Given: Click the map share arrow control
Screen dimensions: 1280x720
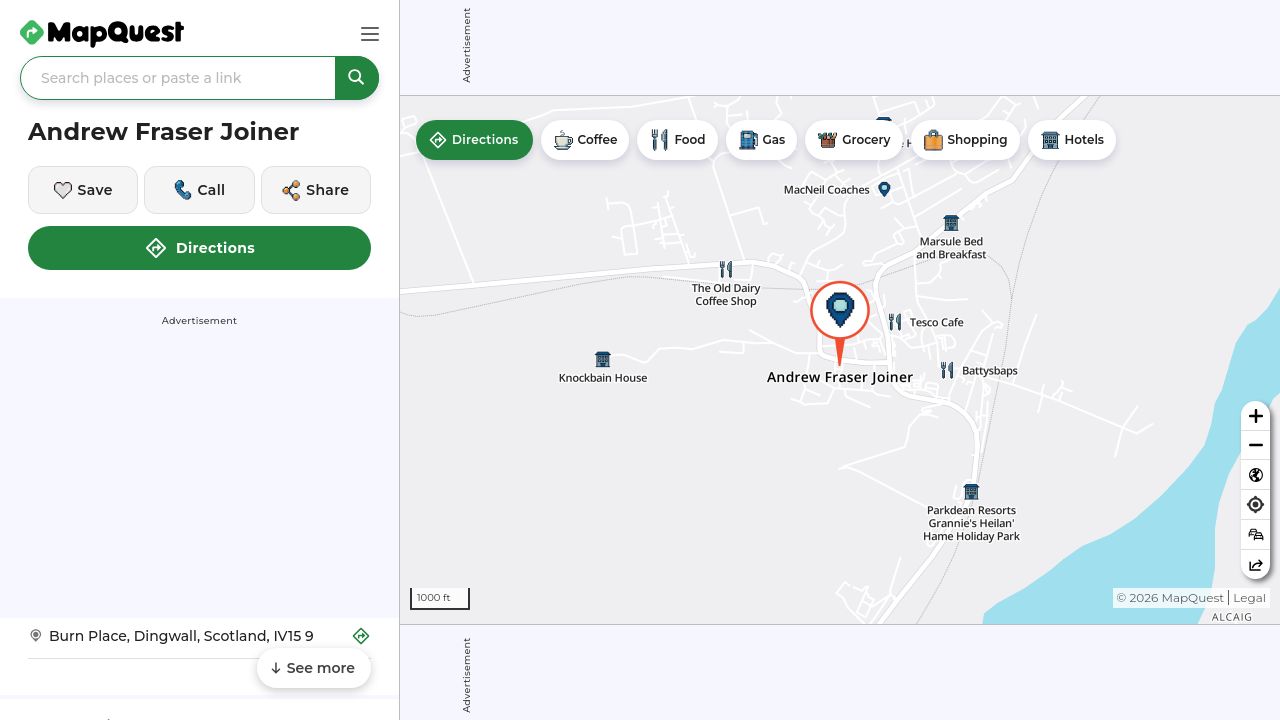Looking at the screenshot, I should point(1256,565).
